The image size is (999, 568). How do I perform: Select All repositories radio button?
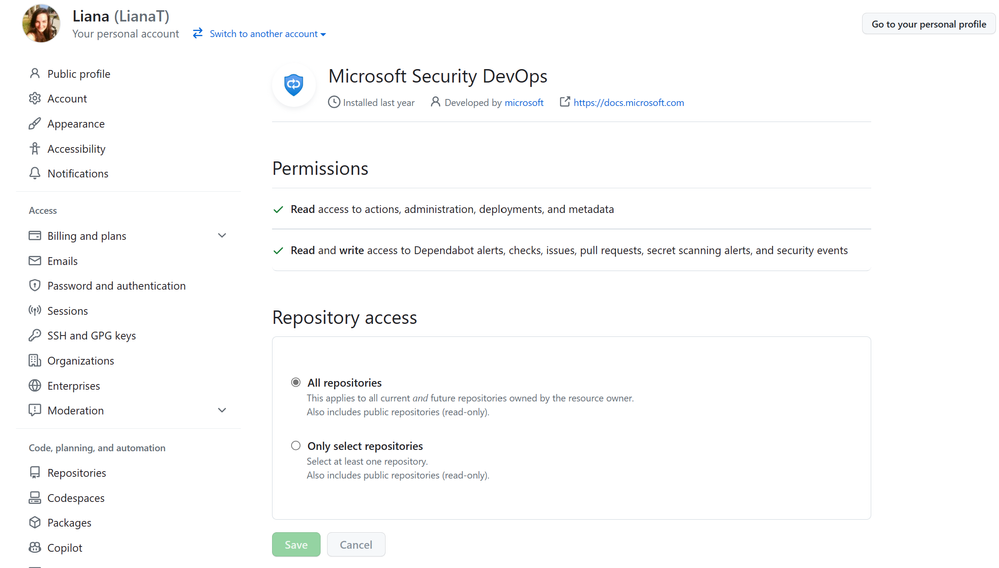pos(296,382)
